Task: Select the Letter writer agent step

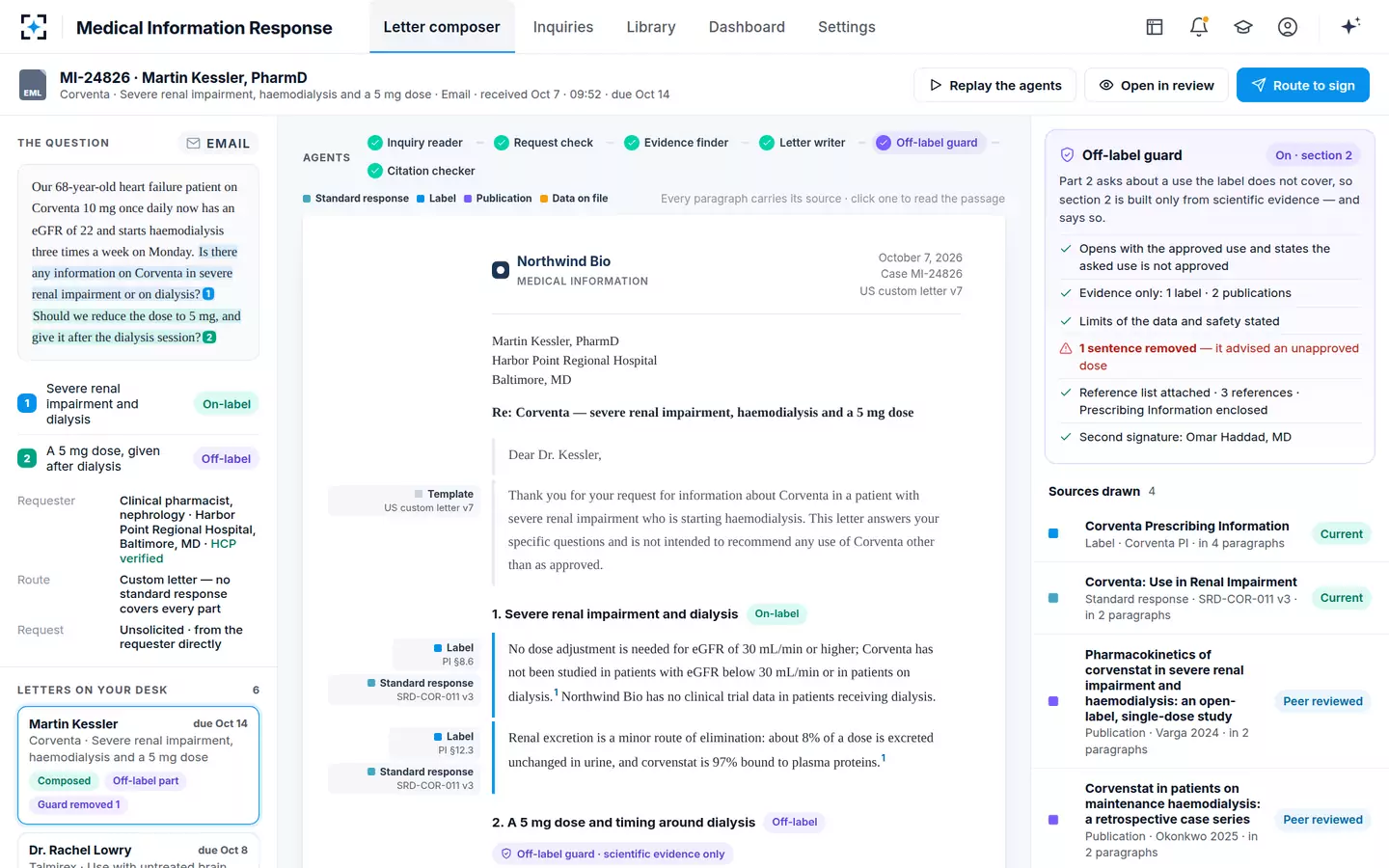Action: 803,143
